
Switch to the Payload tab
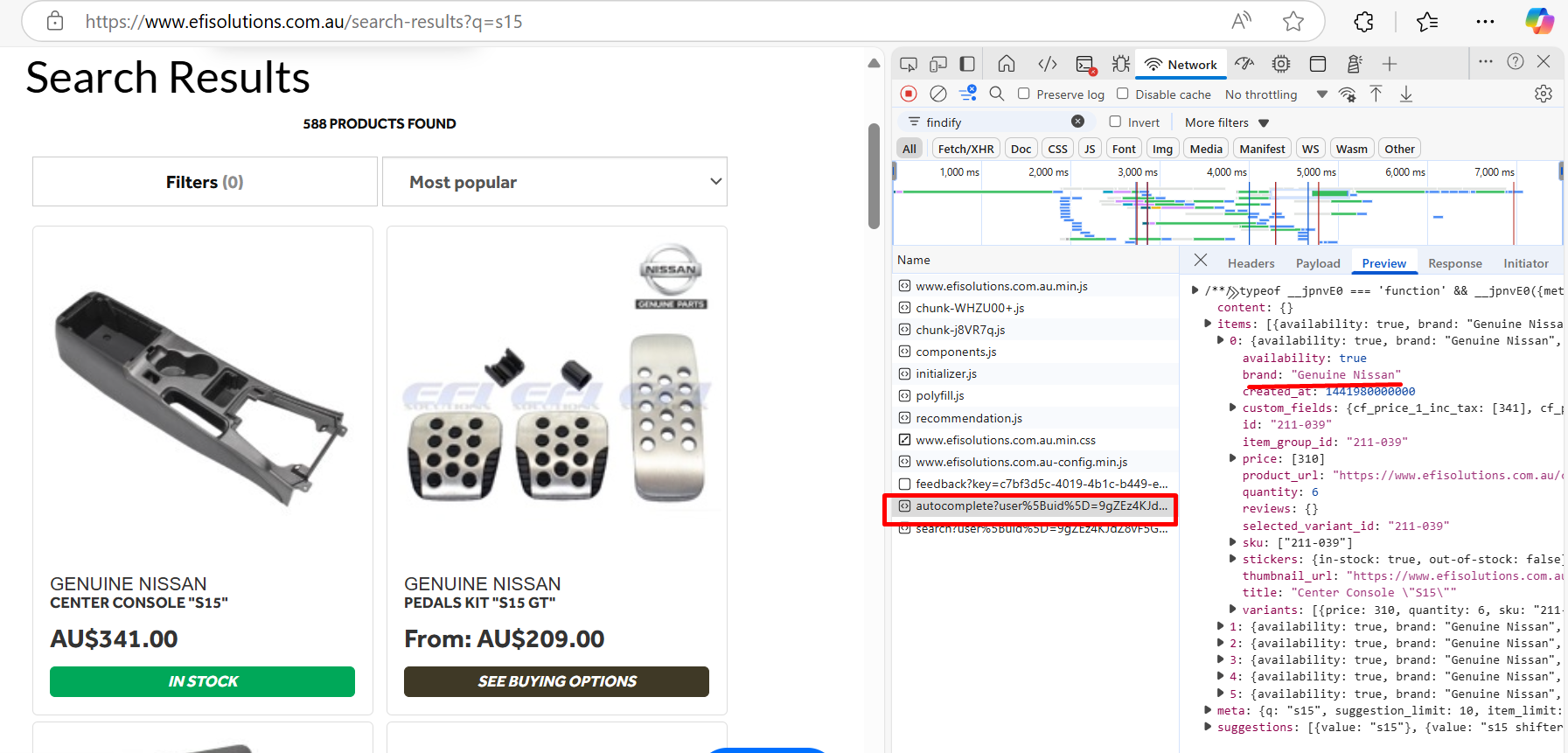pos(1318,263)
